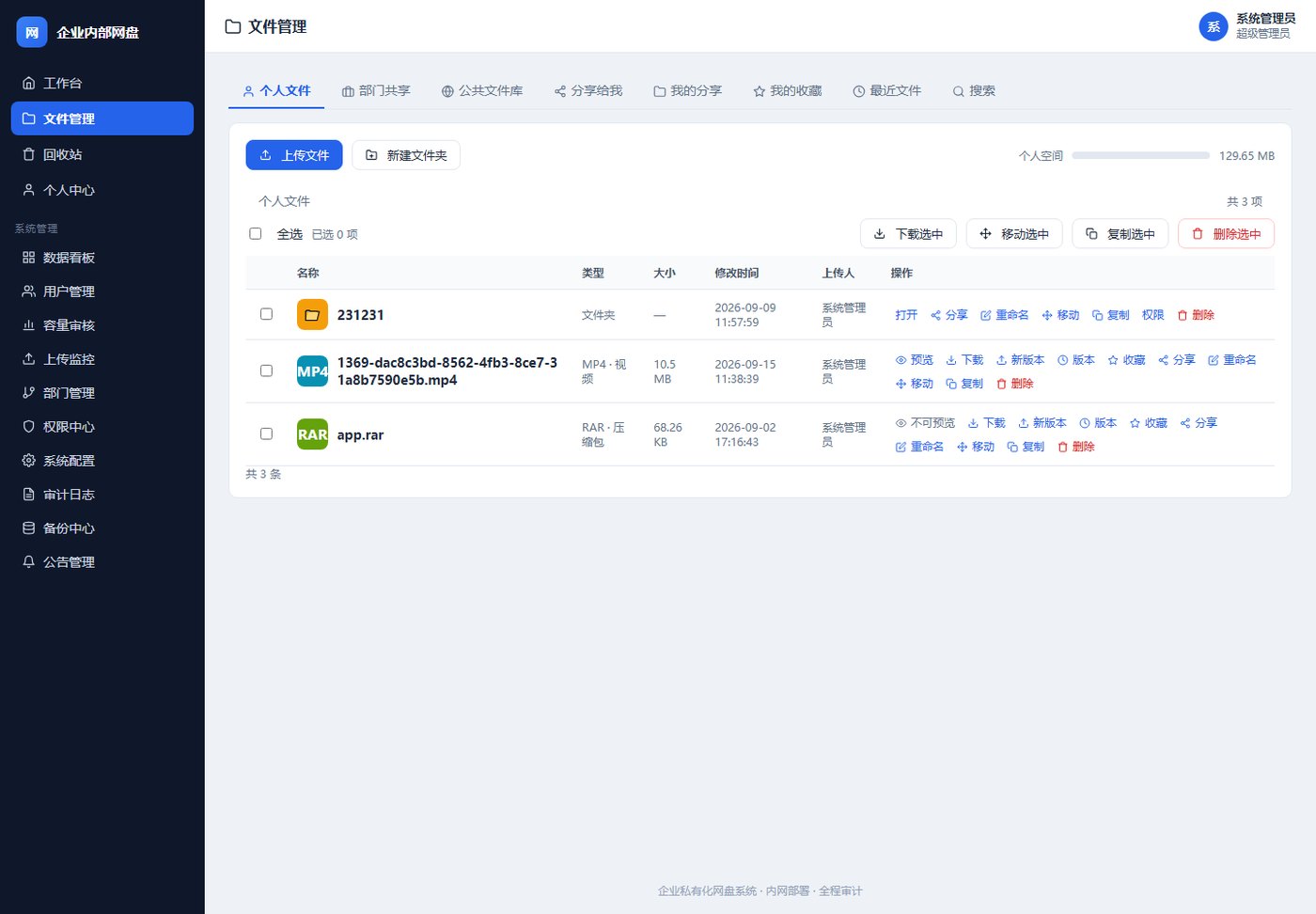
Task: Open 公告管理 in sidebar
Action: click(x=102, y=562)
